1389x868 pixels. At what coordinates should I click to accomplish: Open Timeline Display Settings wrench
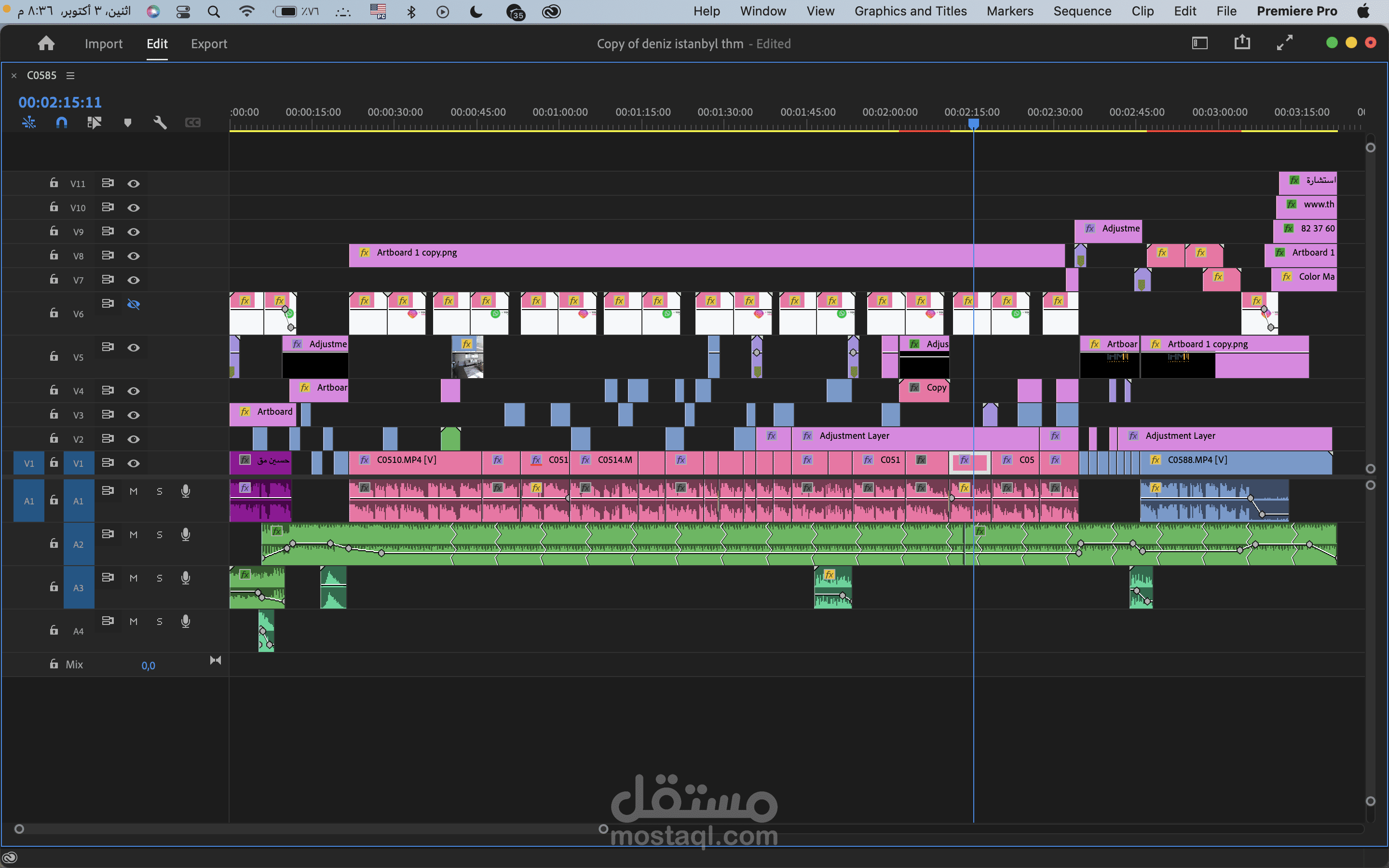(160, 122)
